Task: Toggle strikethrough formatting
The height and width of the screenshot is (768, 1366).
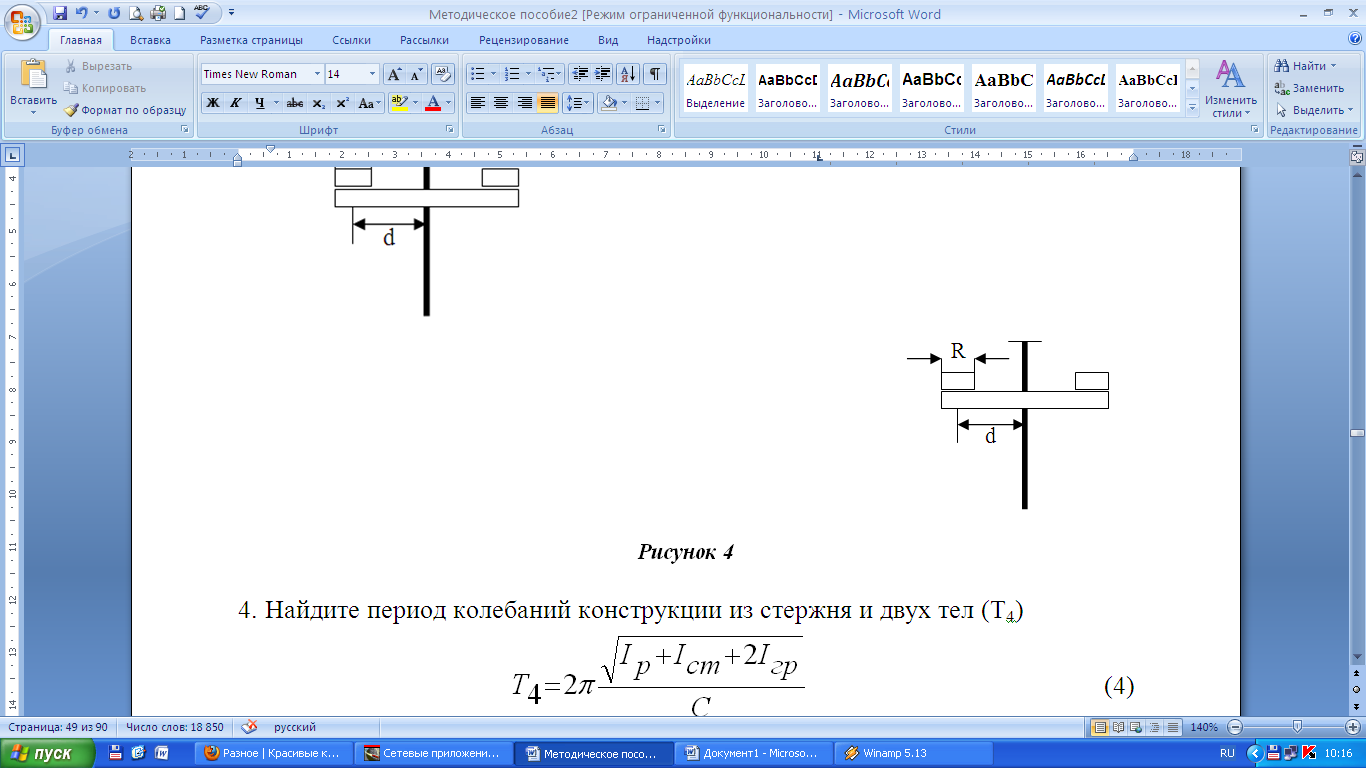Action: 295,103
